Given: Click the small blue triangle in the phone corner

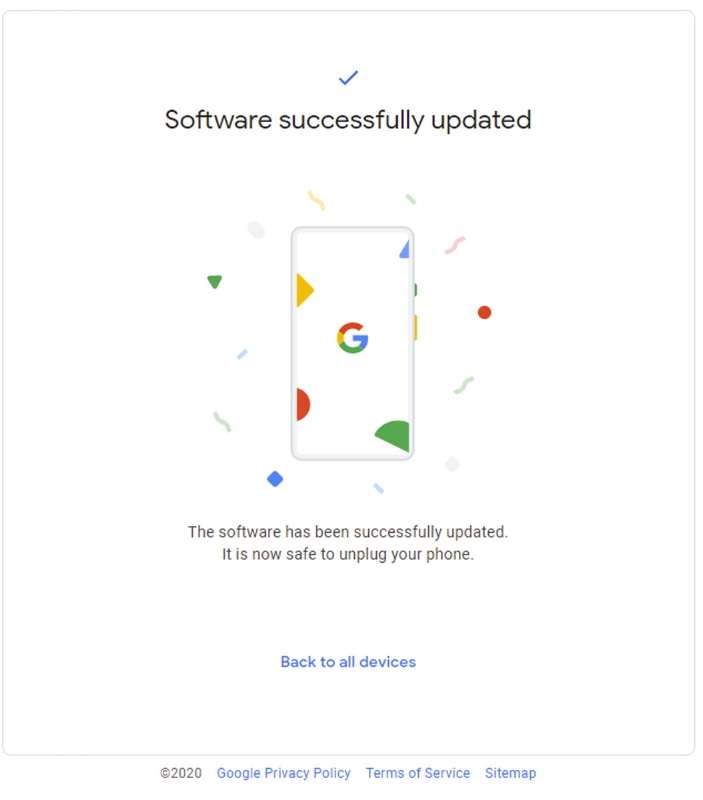Looking at the screenshot, I should (x=405, y=248).
